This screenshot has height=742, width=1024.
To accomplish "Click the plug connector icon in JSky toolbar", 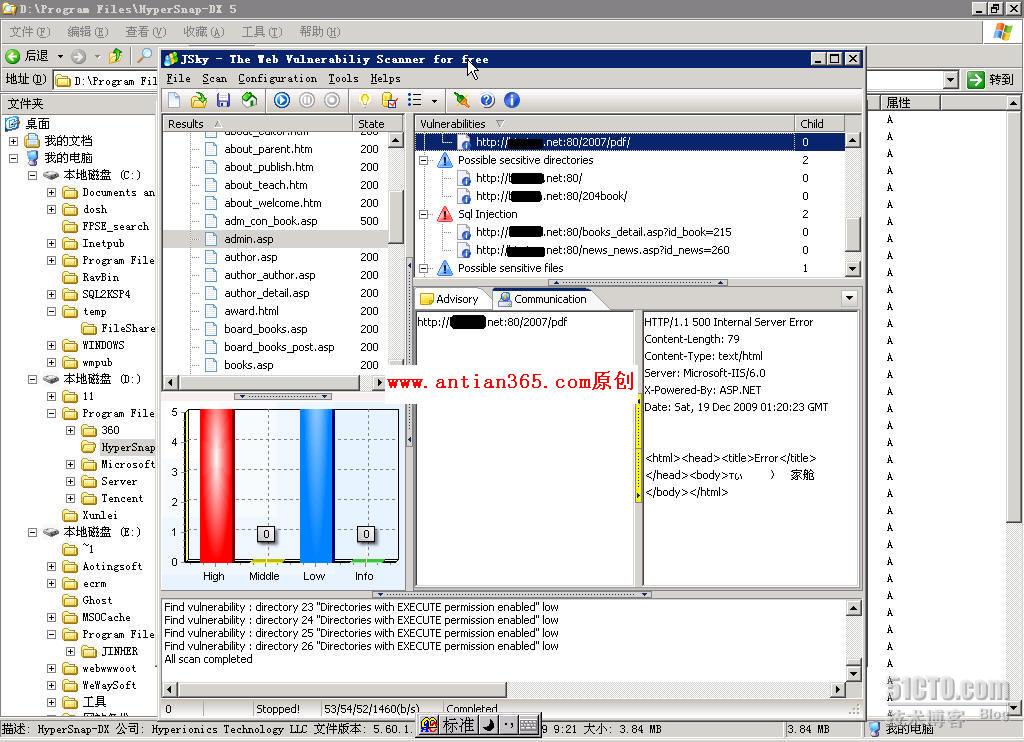I will click(x=462, y=100).
